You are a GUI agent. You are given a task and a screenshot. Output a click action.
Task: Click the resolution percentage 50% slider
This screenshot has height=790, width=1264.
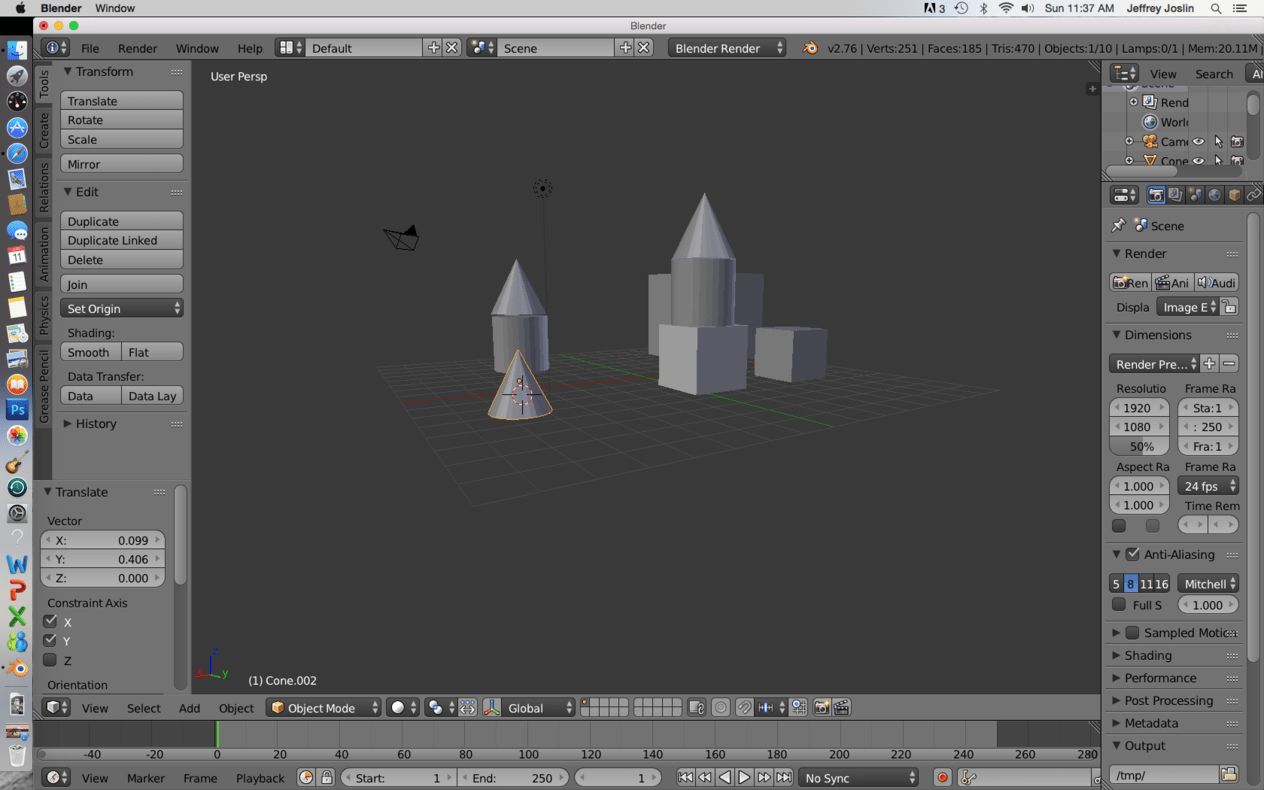point(1140,446)
